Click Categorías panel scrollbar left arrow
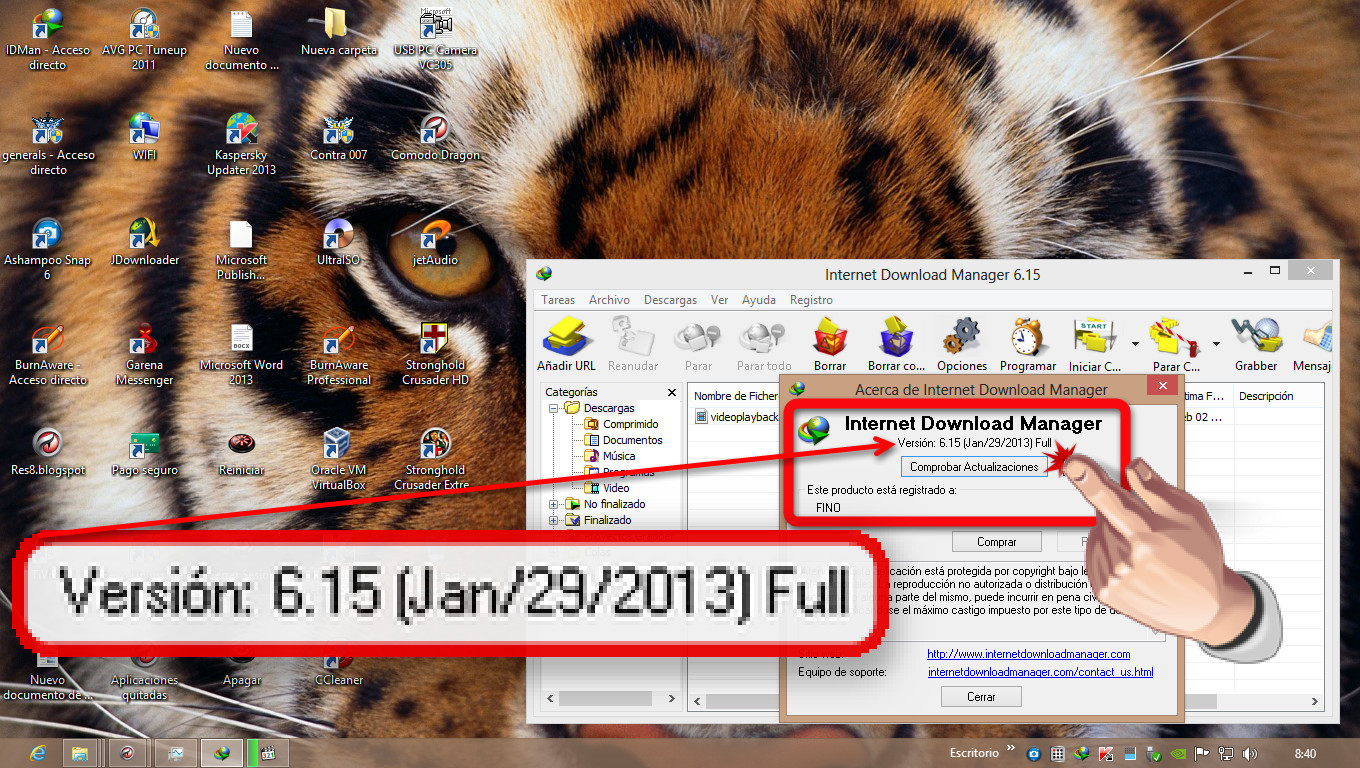1360x768 pixels. 549,699
